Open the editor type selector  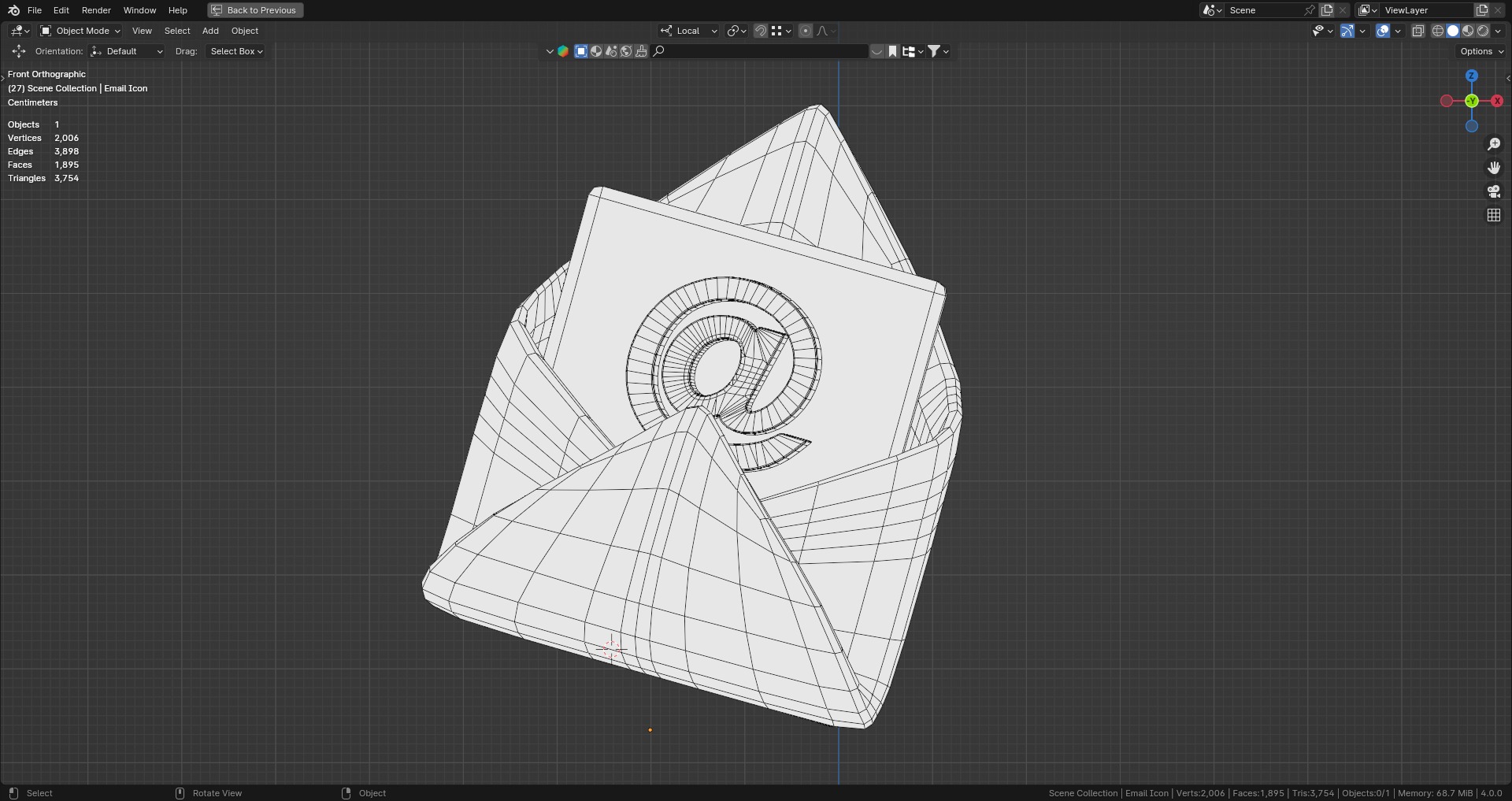click(20, 31)
